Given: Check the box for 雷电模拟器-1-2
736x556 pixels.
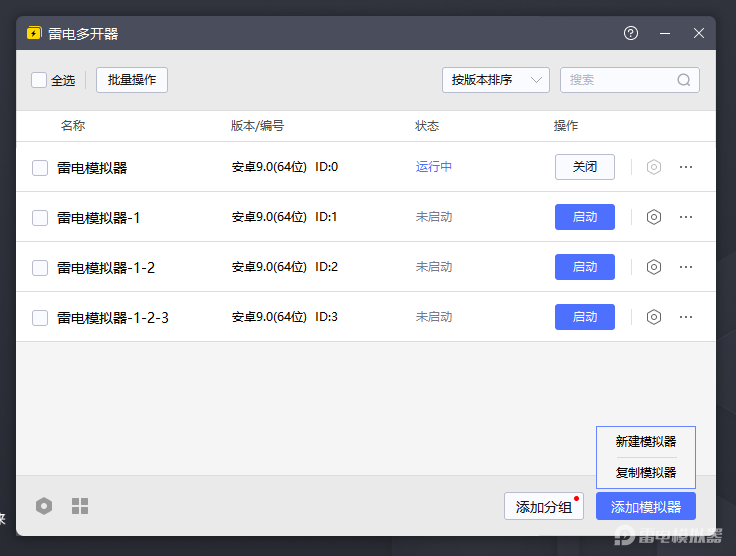Looking at the screenshot, I should pos(40,268).
